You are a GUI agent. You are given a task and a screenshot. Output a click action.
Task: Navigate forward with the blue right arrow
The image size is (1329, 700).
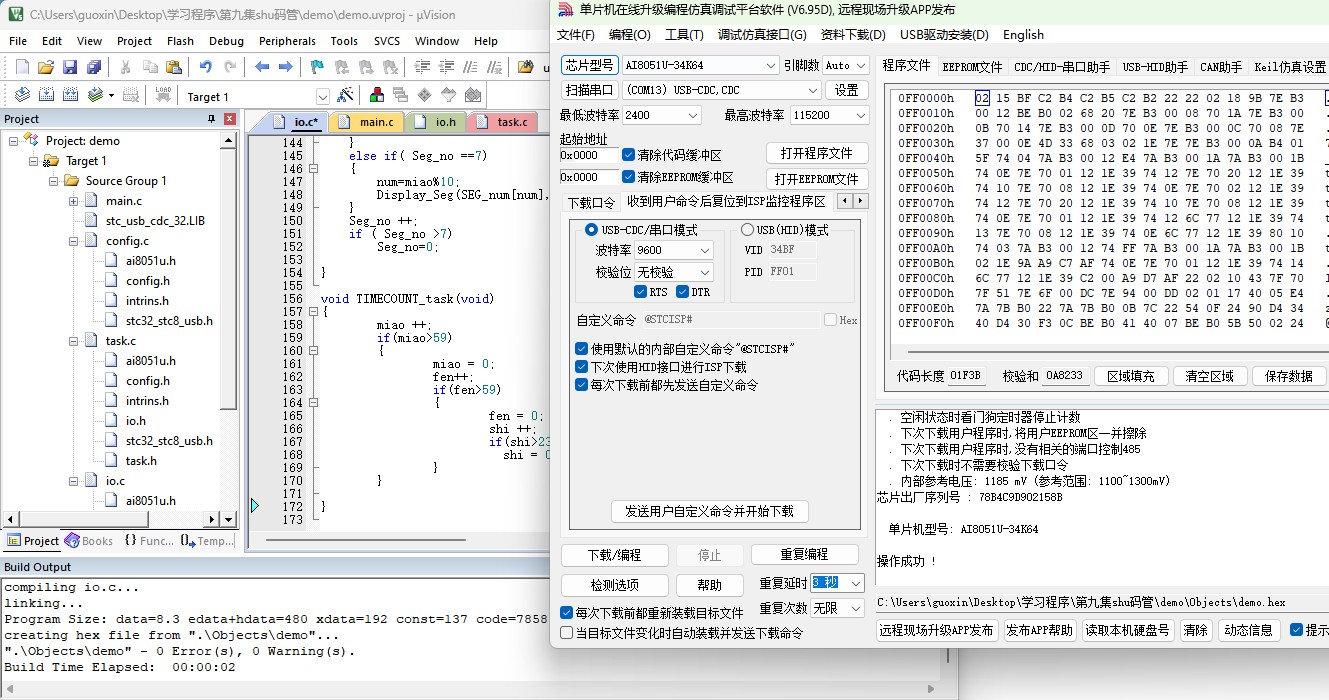(286, 67)
